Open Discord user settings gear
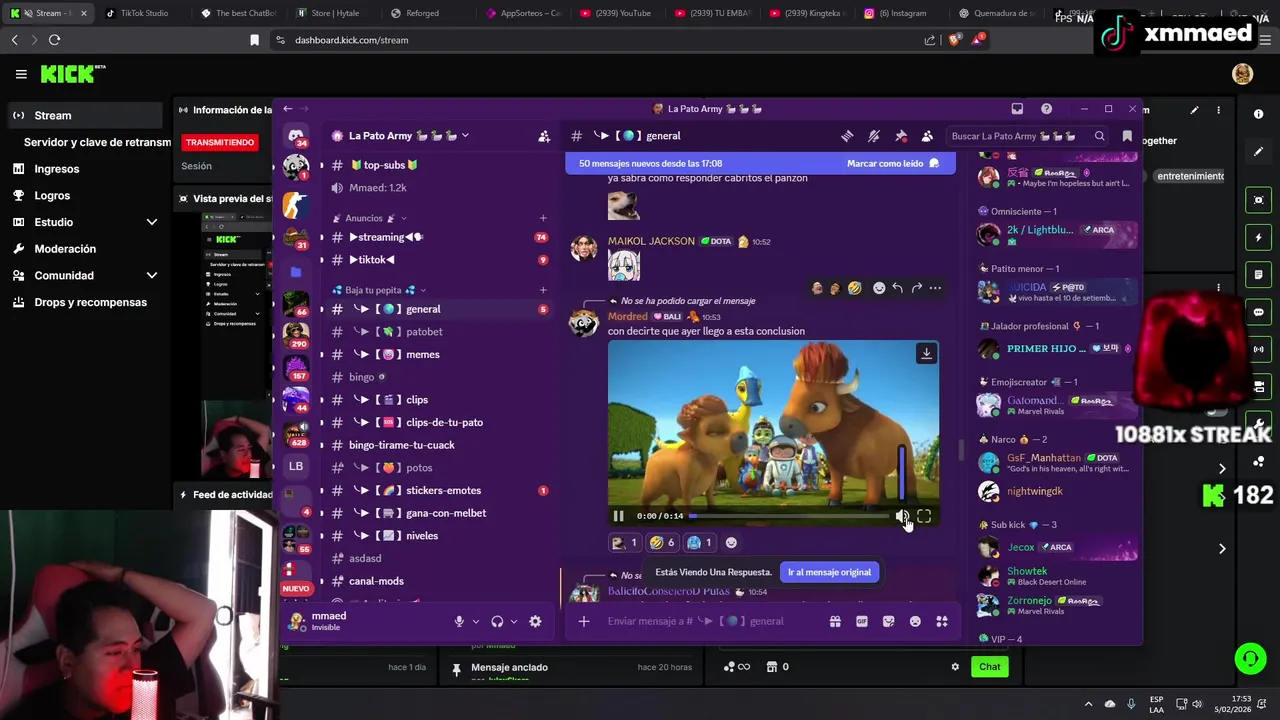 535,621
